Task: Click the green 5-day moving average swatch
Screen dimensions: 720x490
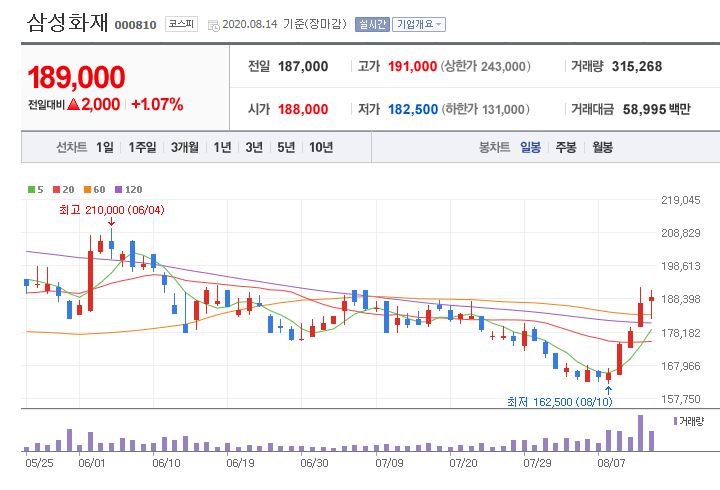Action: [x=31, y=189]
